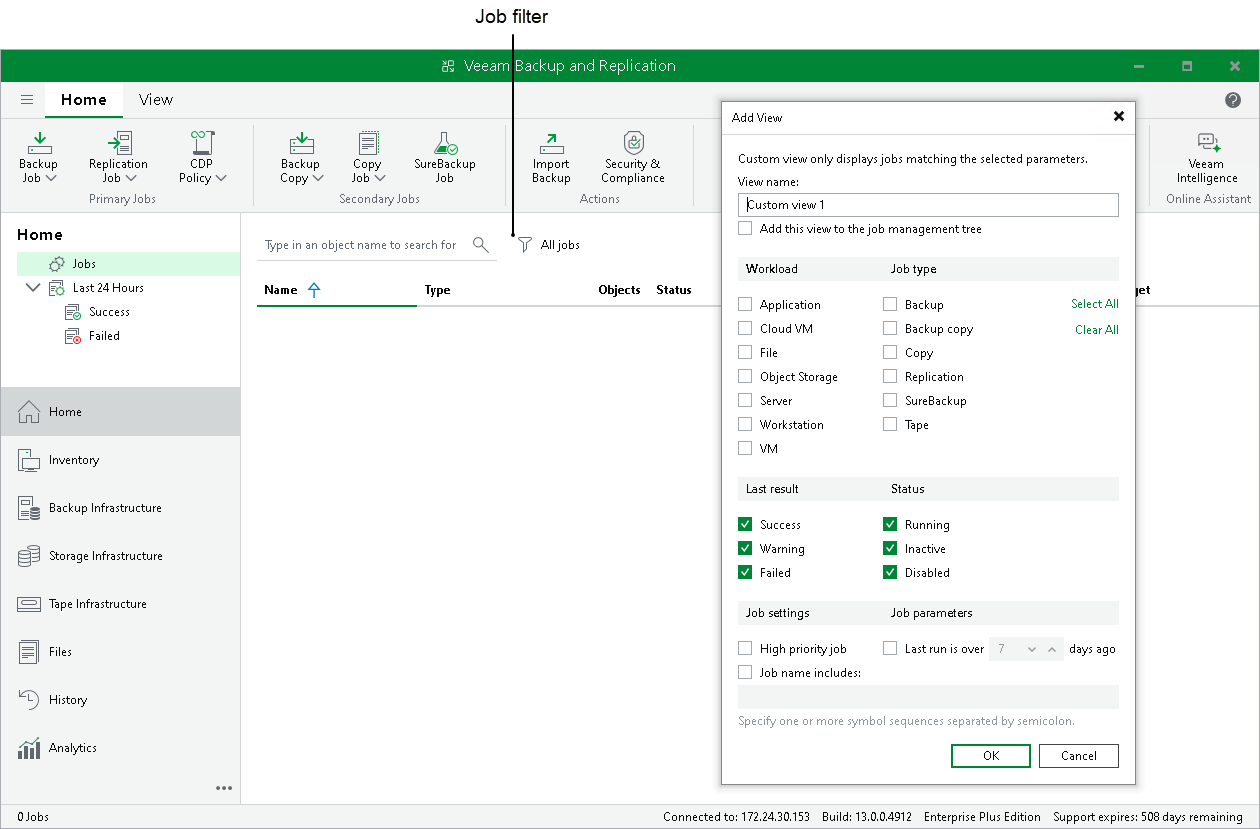Click the All jobs filter funnel icon
The height and width of the screenshot is (829, 1260).
tap(524, 244)
